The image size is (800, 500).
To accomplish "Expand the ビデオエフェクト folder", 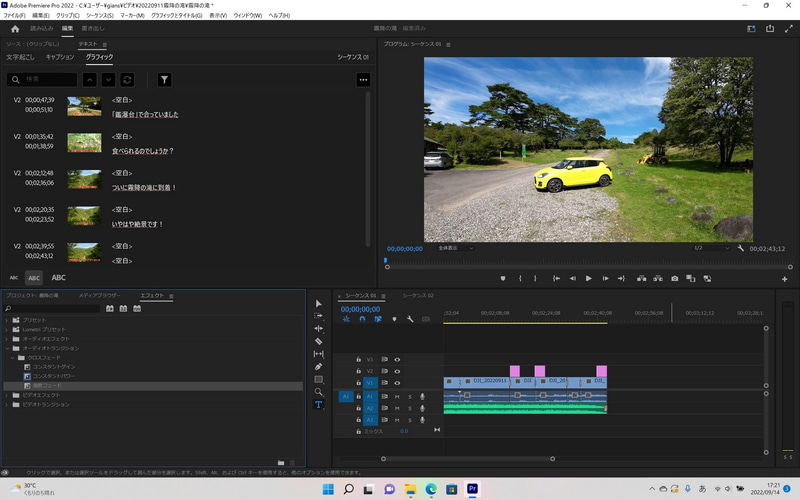I will pyautogui.click(x=7, y=395).
